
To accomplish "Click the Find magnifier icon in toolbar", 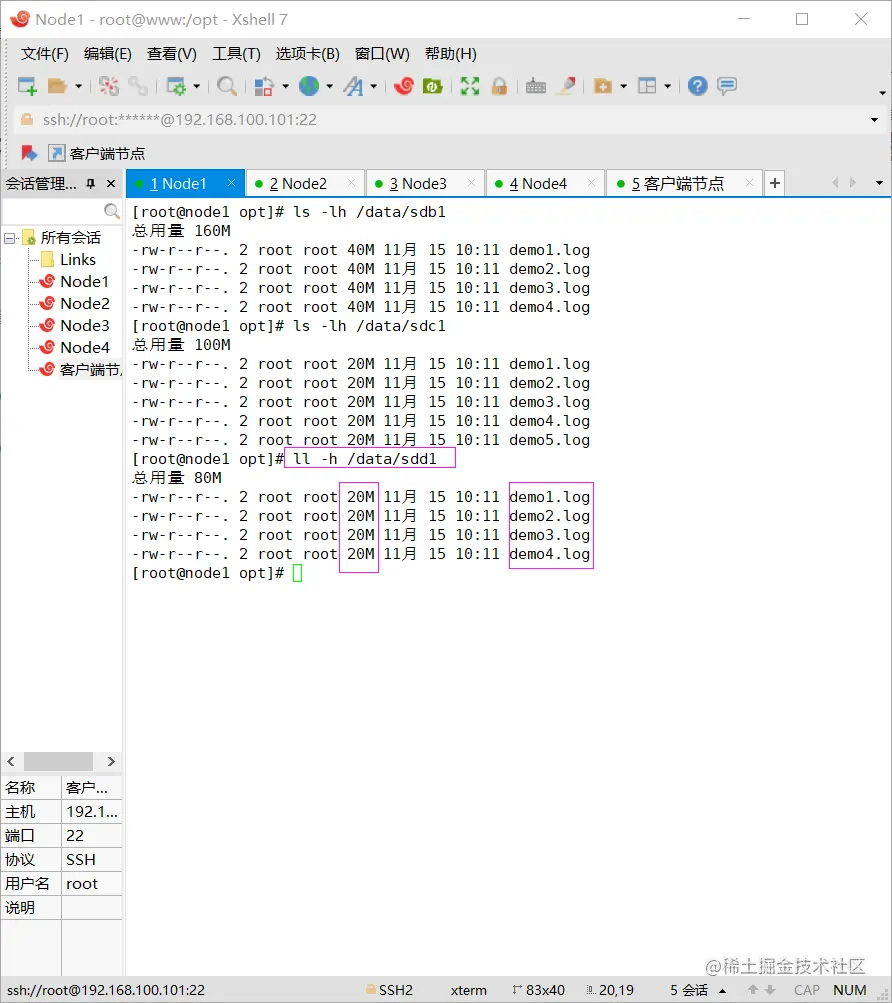I will [227, 86].
